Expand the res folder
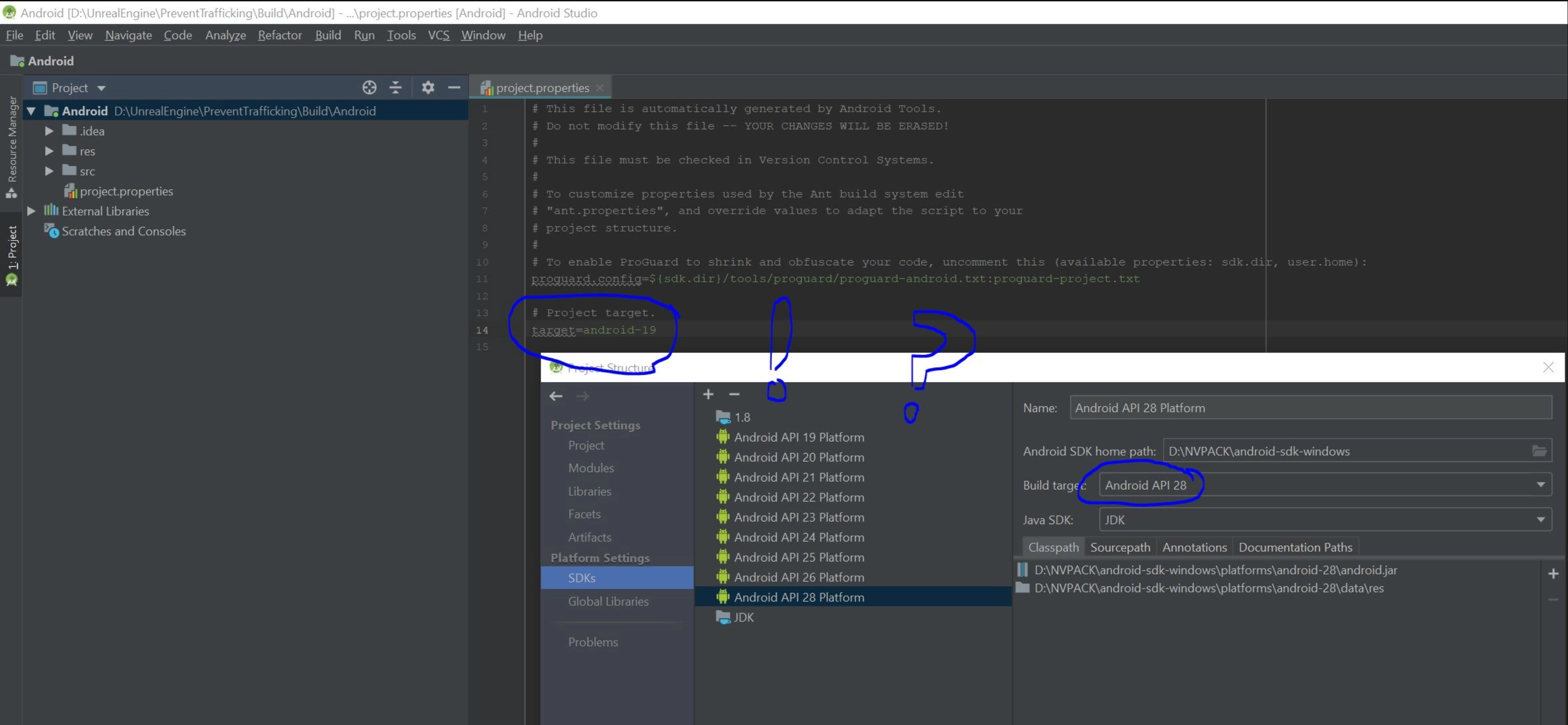 (x=49, y=151)
